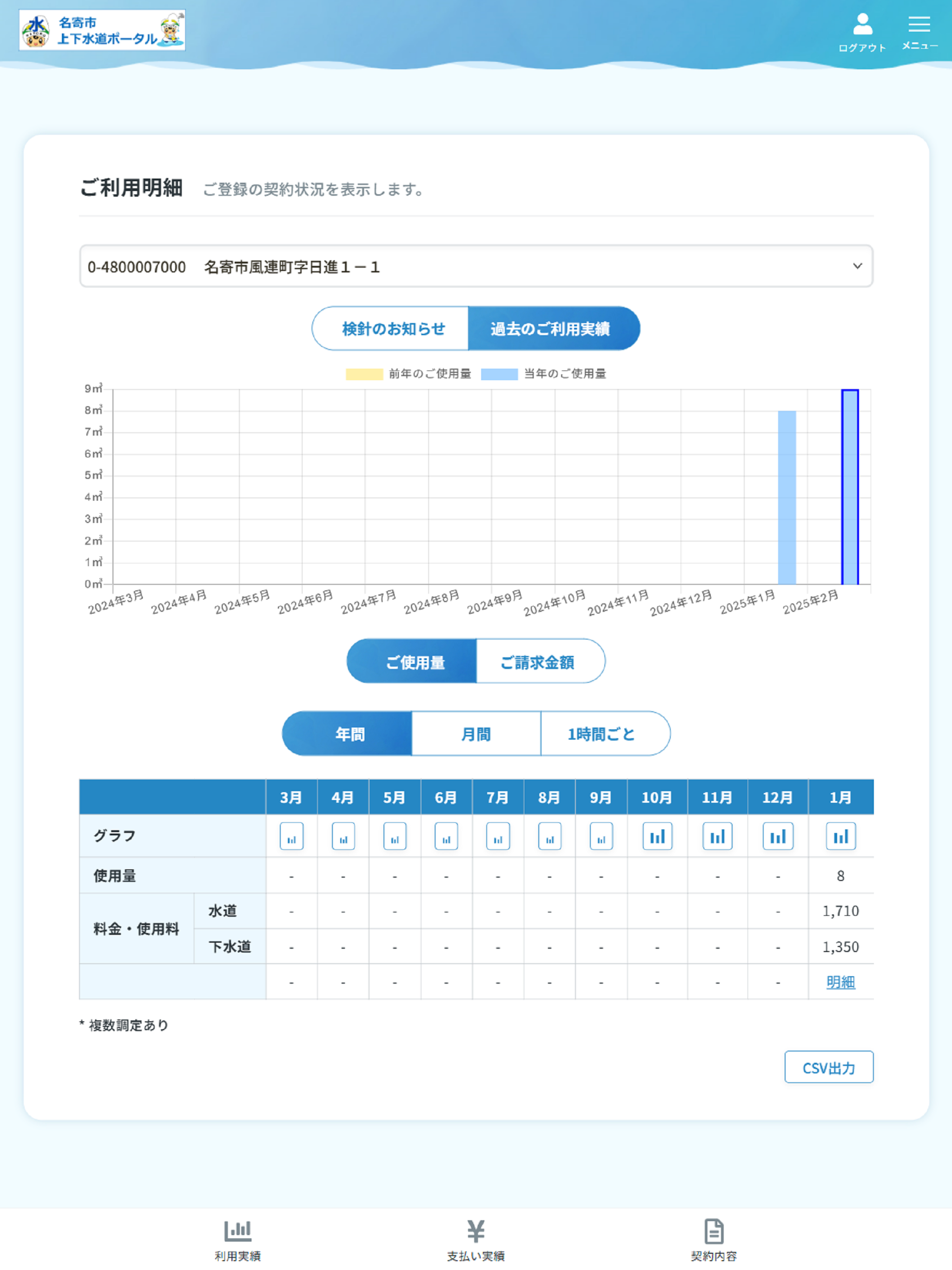Image resolution: width=952 pixels, height=1270 pixels.
Task: Select 過去のご利用実績 tab
Action: point(554,328)
